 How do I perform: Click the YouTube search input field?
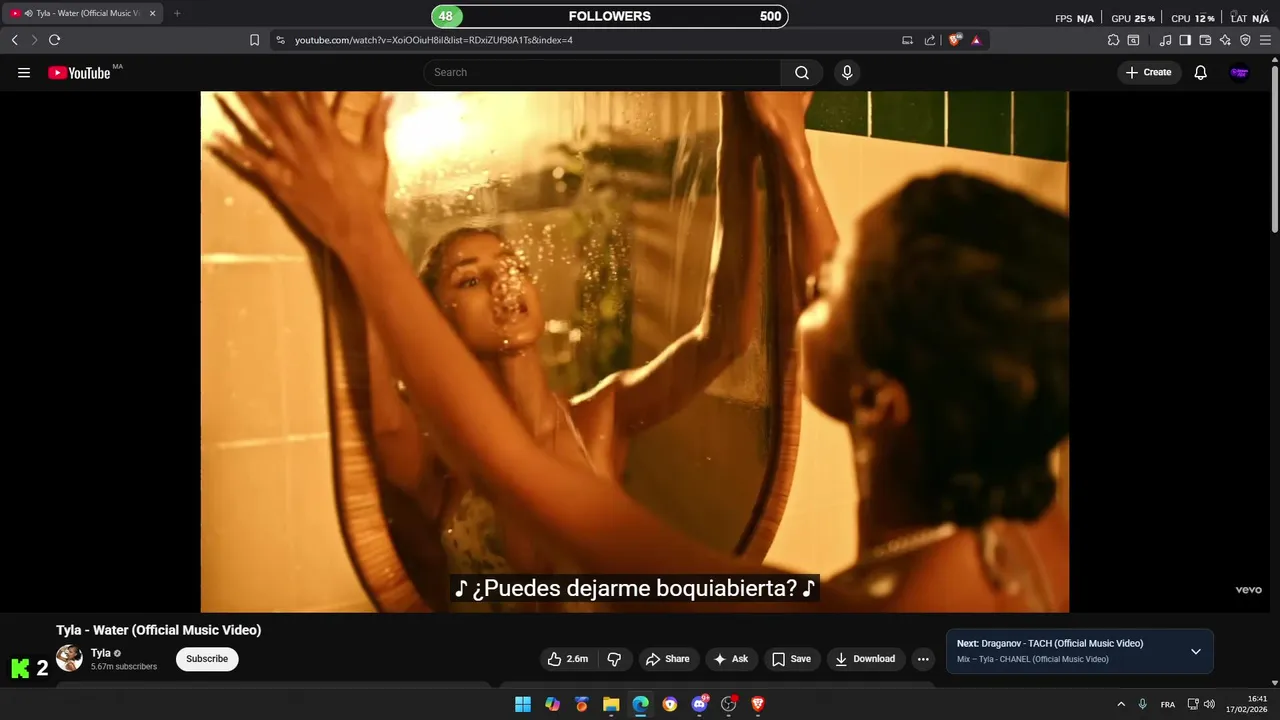click(x=602, y=72)
